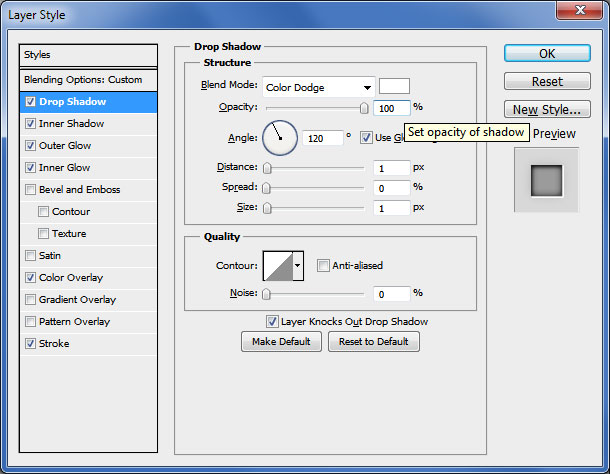Select the Outer Glow label row
Screen dimensions: 610x474
click(x=88, y=146)
